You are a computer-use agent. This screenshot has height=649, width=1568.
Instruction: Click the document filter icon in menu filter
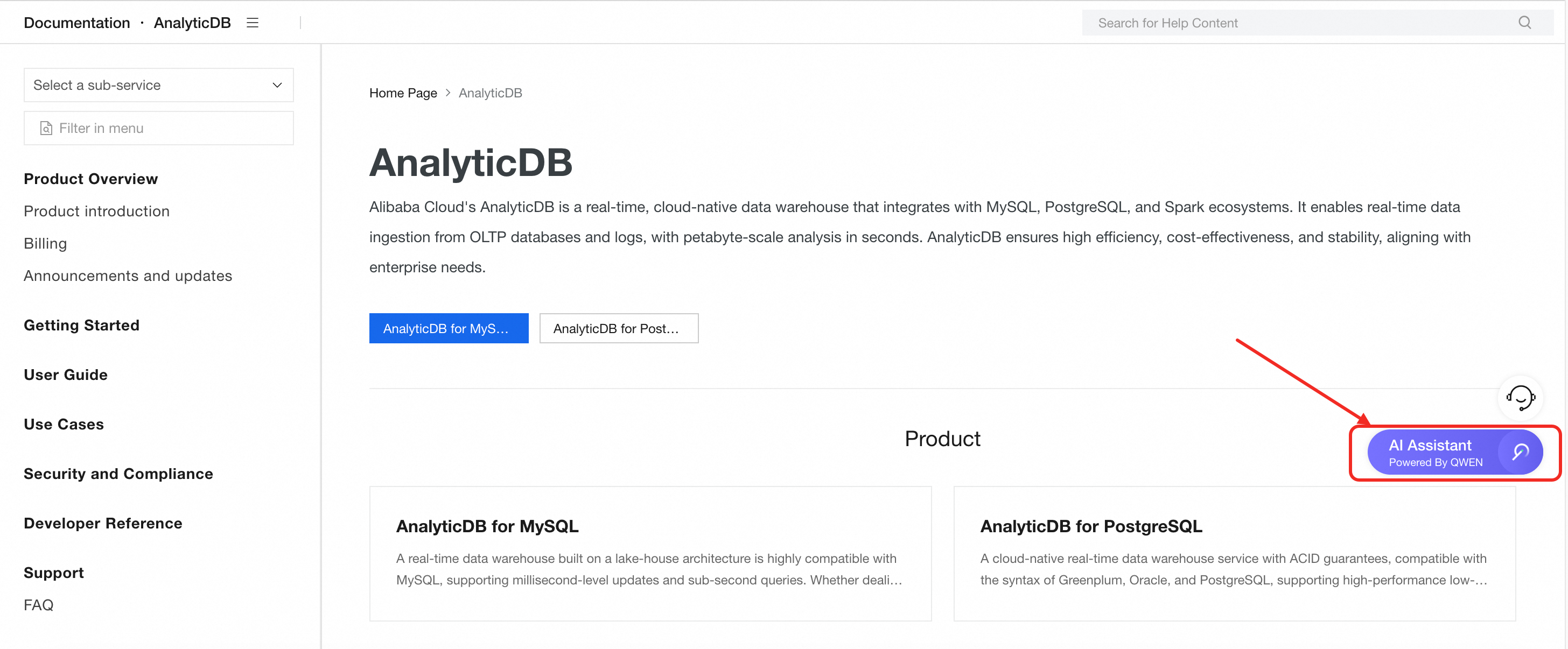(x=46, y=128)
